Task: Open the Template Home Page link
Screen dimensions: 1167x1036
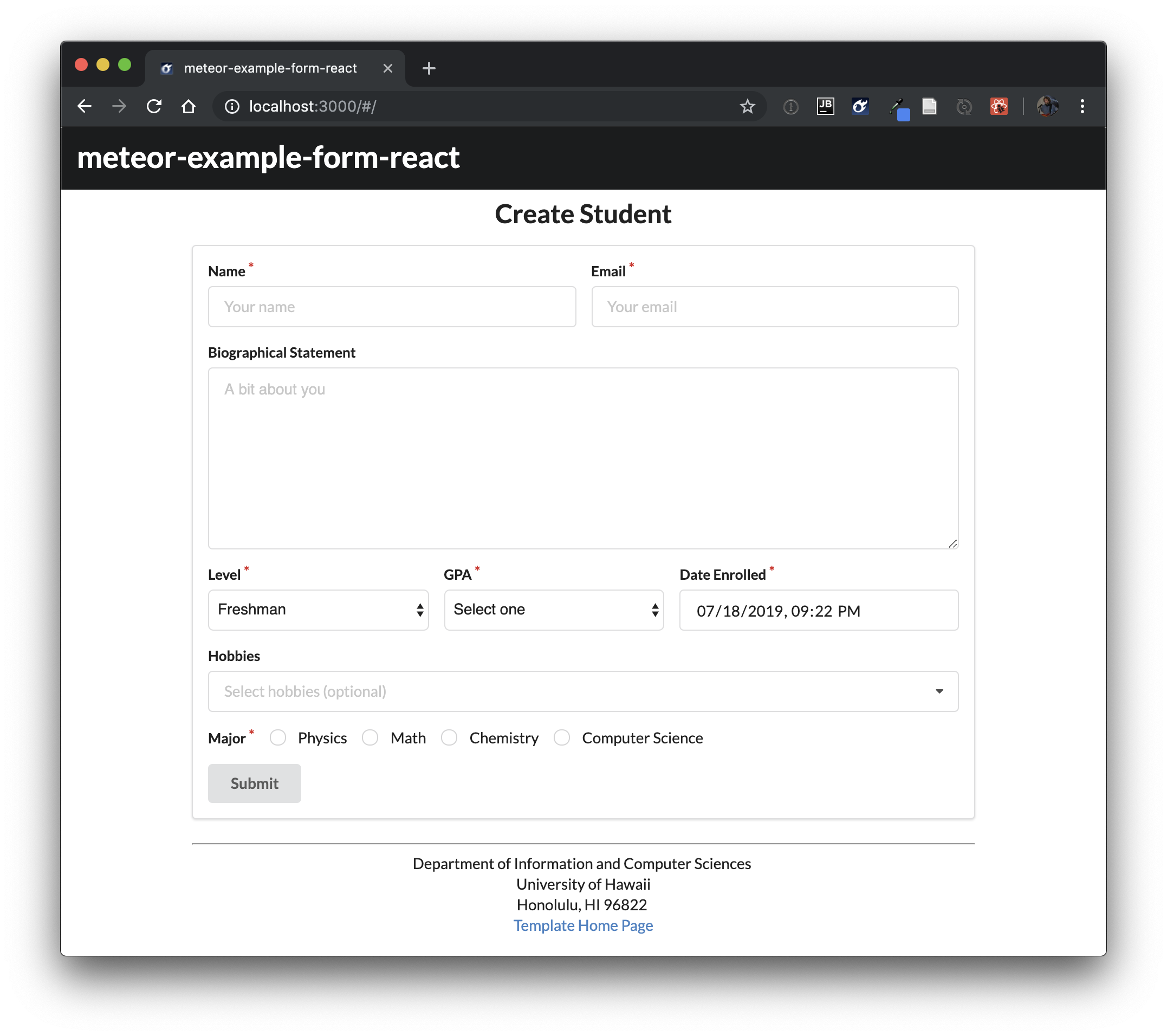Action: point(583,925)
